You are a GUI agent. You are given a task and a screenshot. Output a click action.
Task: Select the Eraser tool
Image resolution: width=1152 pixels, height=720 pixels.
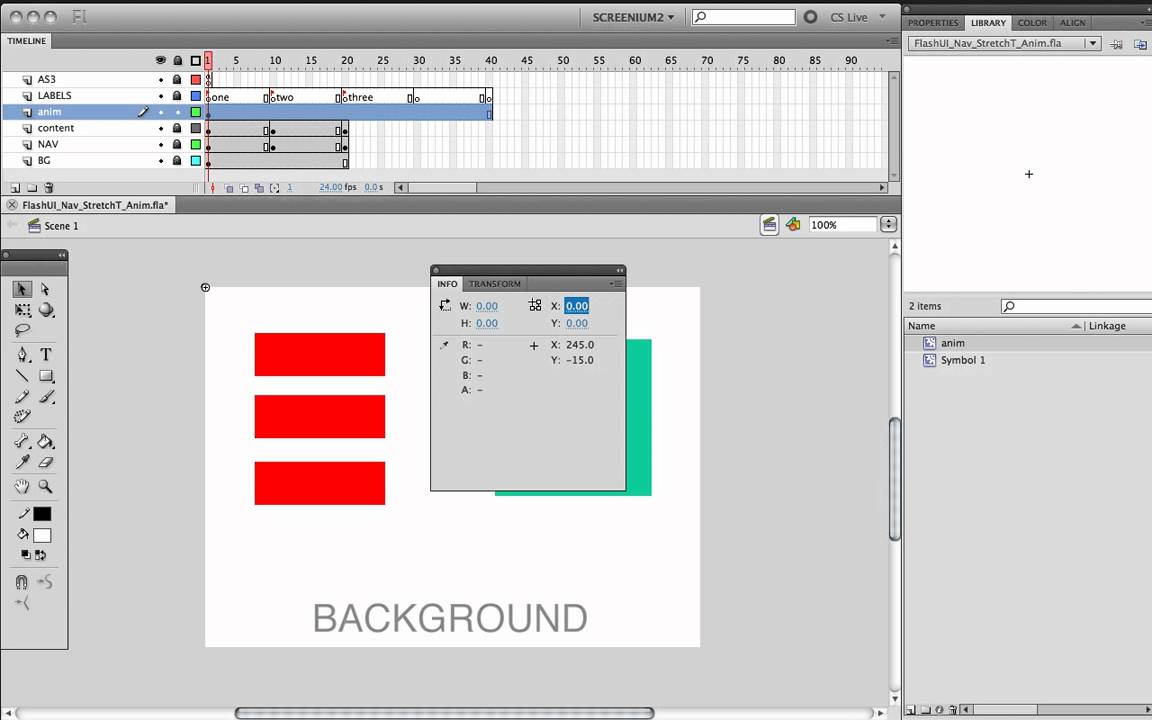click(x=46, y=462)
